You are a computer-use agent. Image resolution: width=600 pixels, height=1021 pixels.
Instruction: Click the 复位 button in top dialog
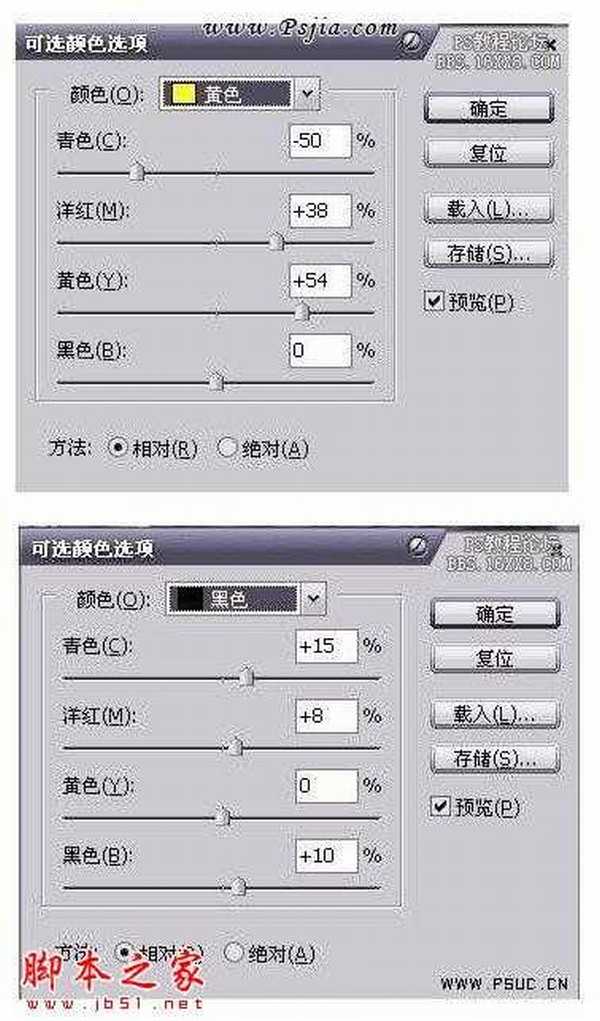(x=491, y=154)
